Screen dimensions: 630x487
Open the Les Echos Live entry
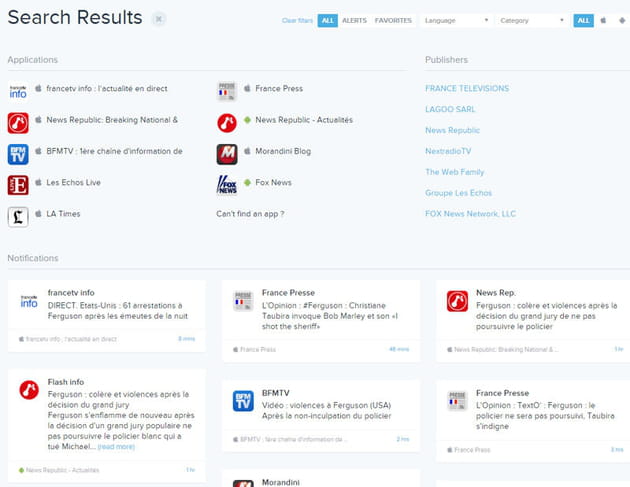(74, 182)
